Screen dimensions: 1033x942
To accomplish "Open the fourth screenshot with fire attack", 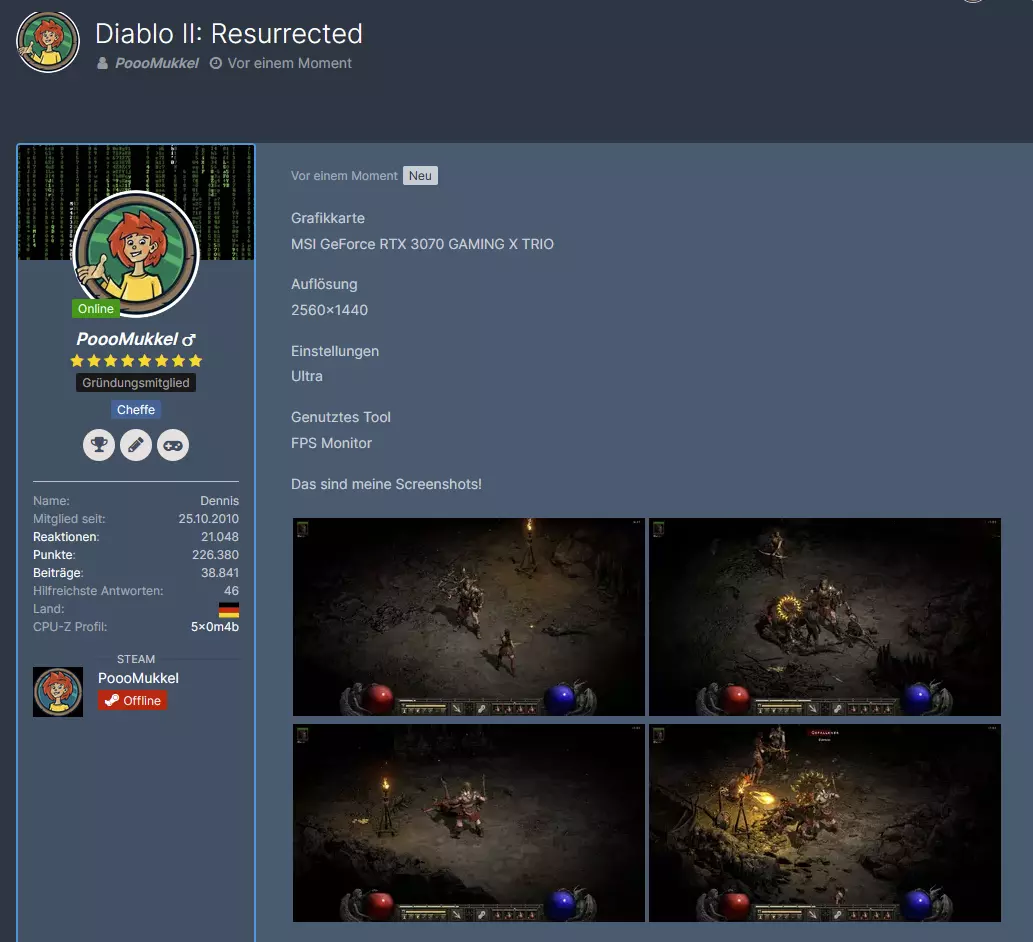I will (825, 823).
